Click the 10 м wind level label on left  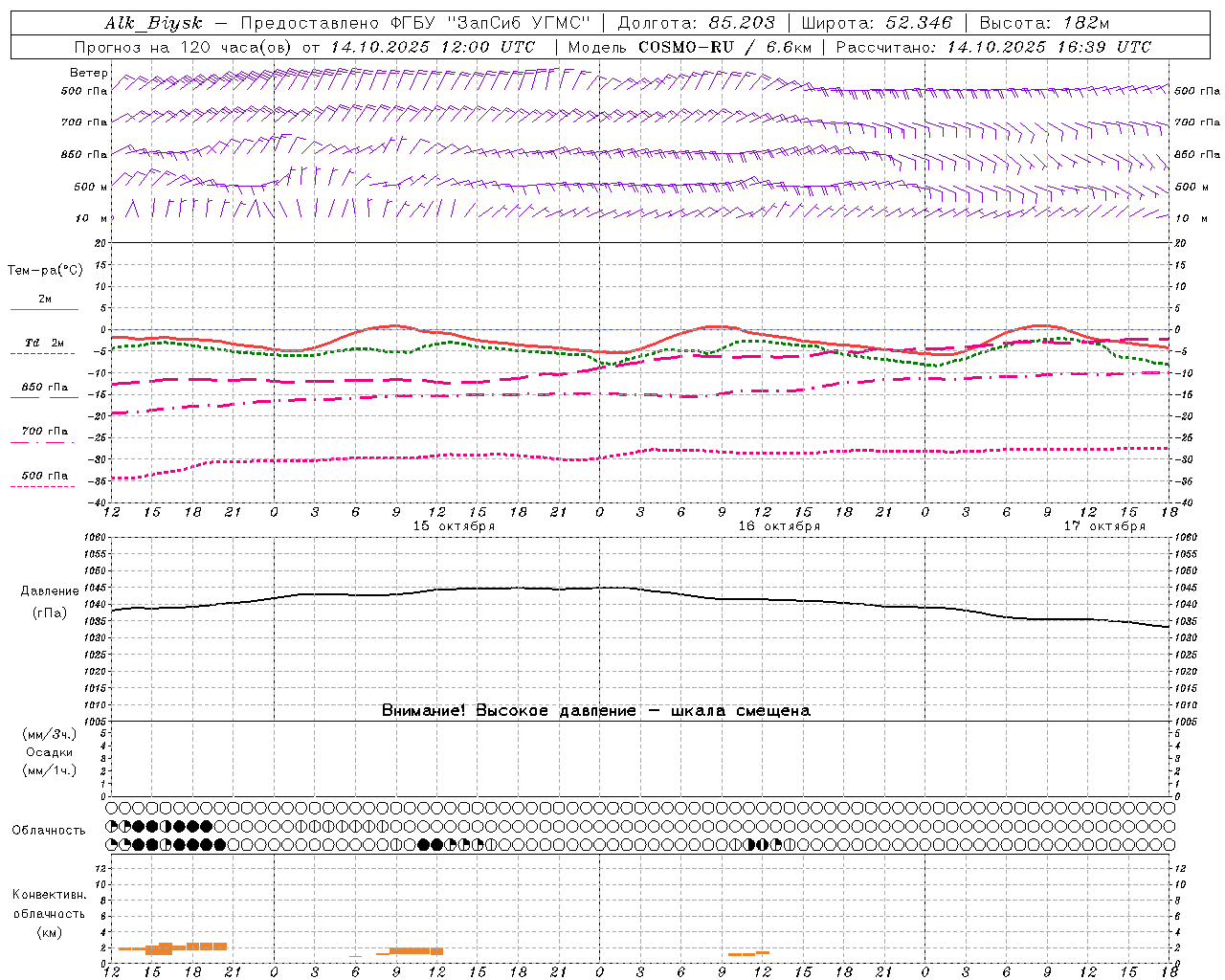click(x=90, y=218)
